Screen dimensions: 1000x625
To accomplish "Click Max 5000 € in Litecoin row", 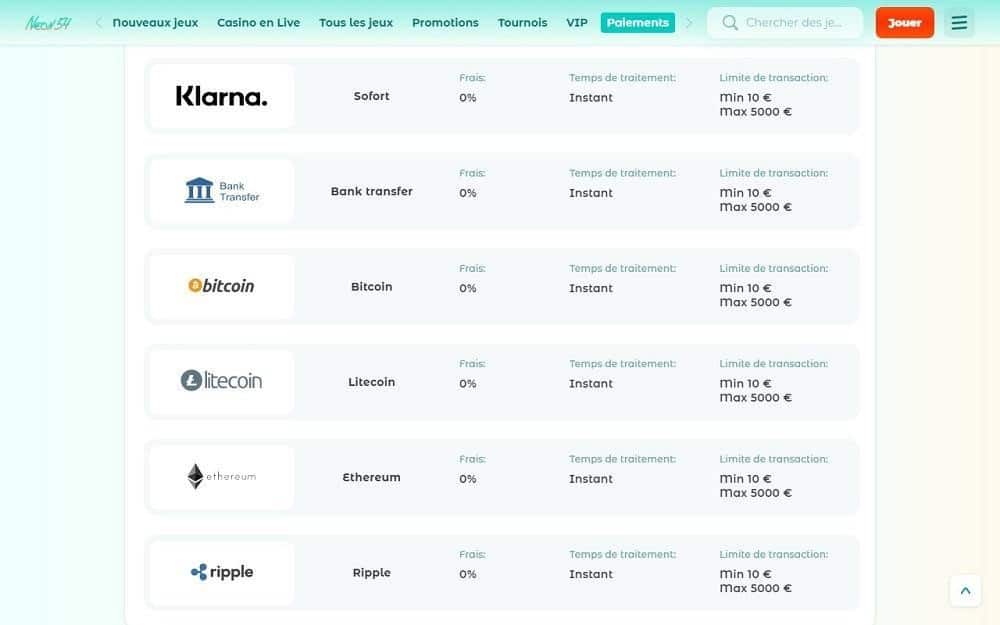I will click(756, 397).
